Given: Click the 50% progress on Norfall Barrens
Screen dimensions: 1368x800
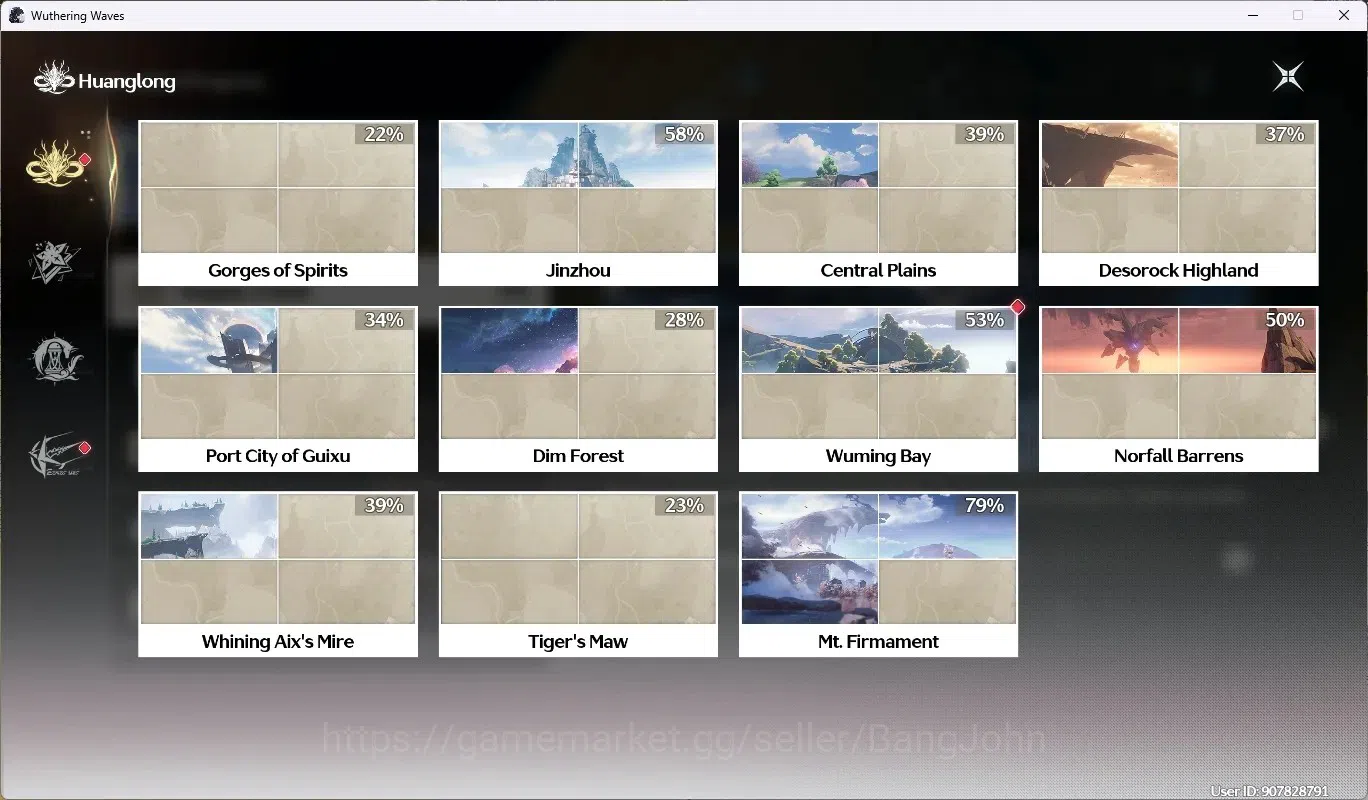Looking at the screenshot, I should click(1284, 320).
